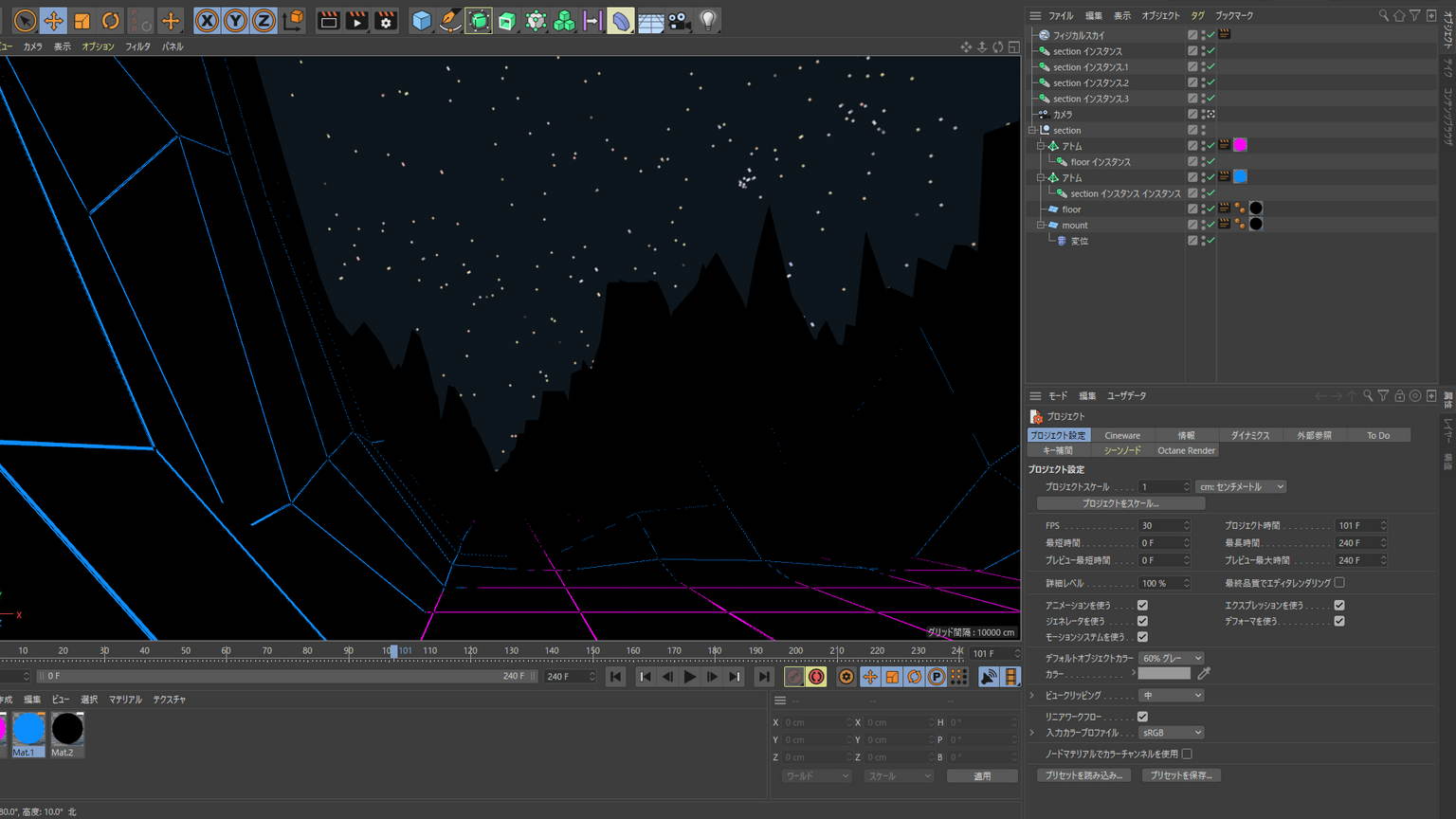Toggle the autokeying red record button
The height and width of the screenshot is (819, 1456).
point(816,677)
